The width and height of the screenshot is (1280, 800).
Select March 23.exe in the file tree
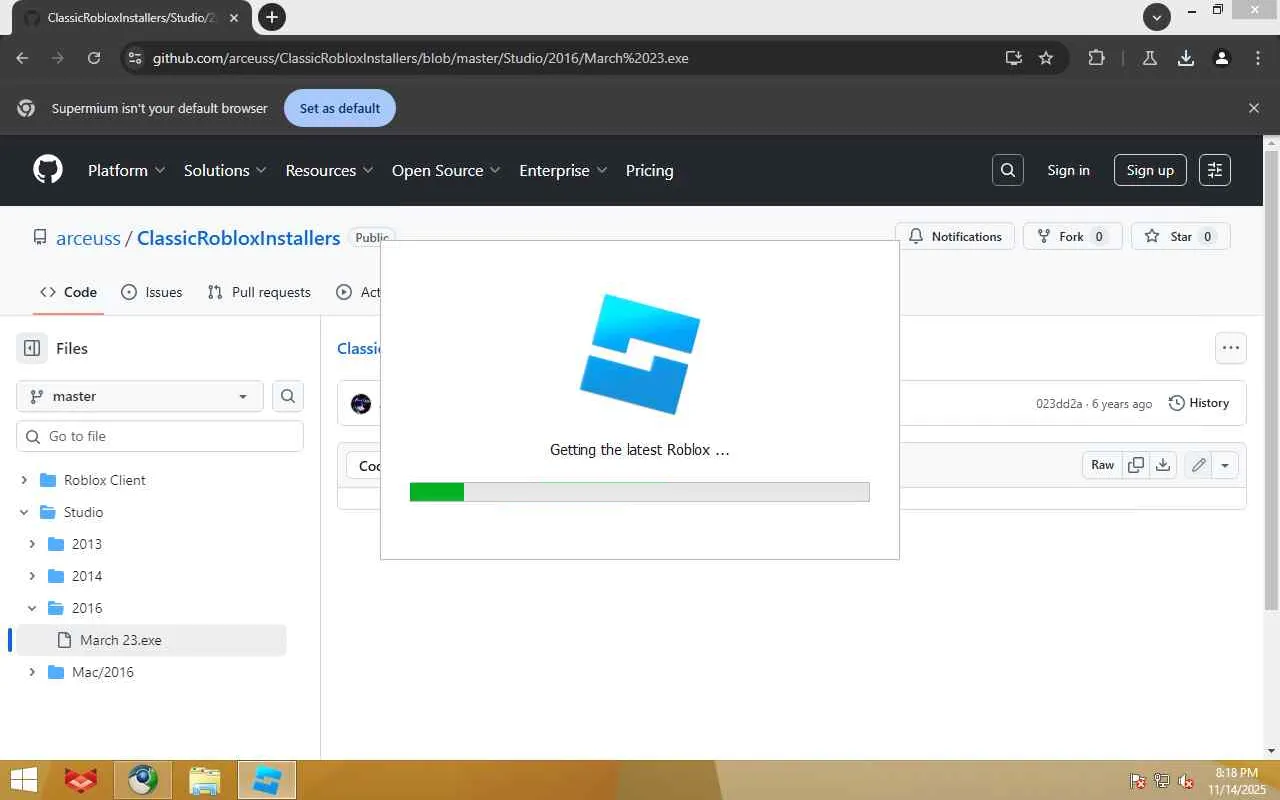(x=151, y=640)
